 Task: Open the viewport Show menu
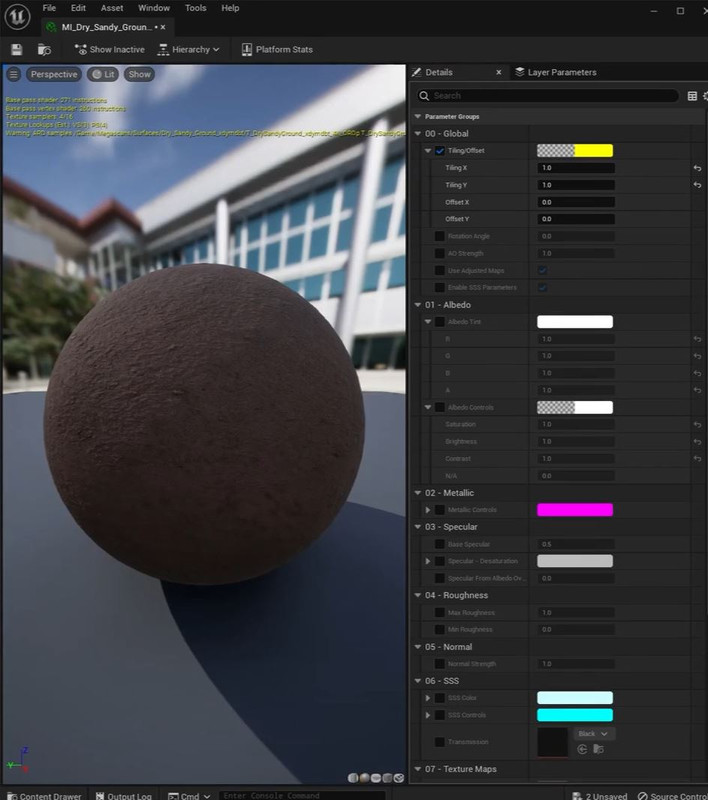[139, 74]
